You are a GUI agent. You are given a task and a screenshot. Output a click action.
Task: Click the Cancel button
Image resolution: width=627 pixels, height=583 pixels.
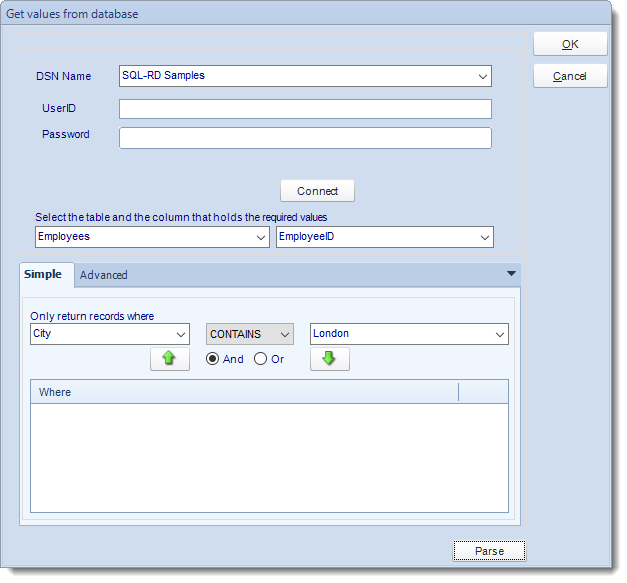[570, 76]
